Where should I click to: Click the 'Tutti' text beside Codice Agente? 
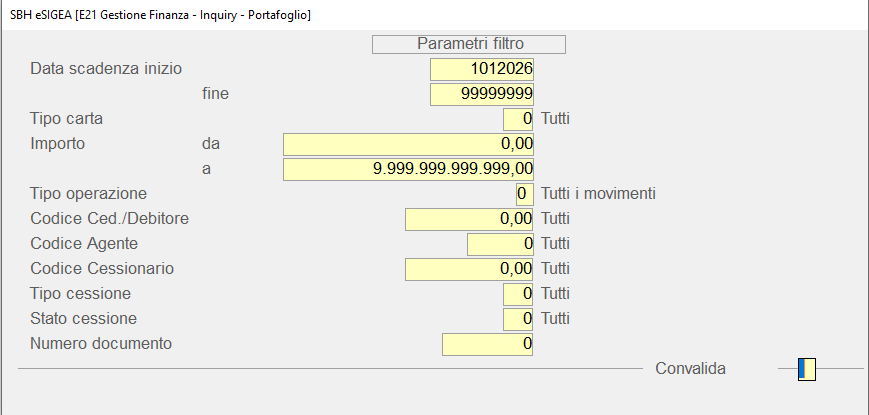click(555, 243)
